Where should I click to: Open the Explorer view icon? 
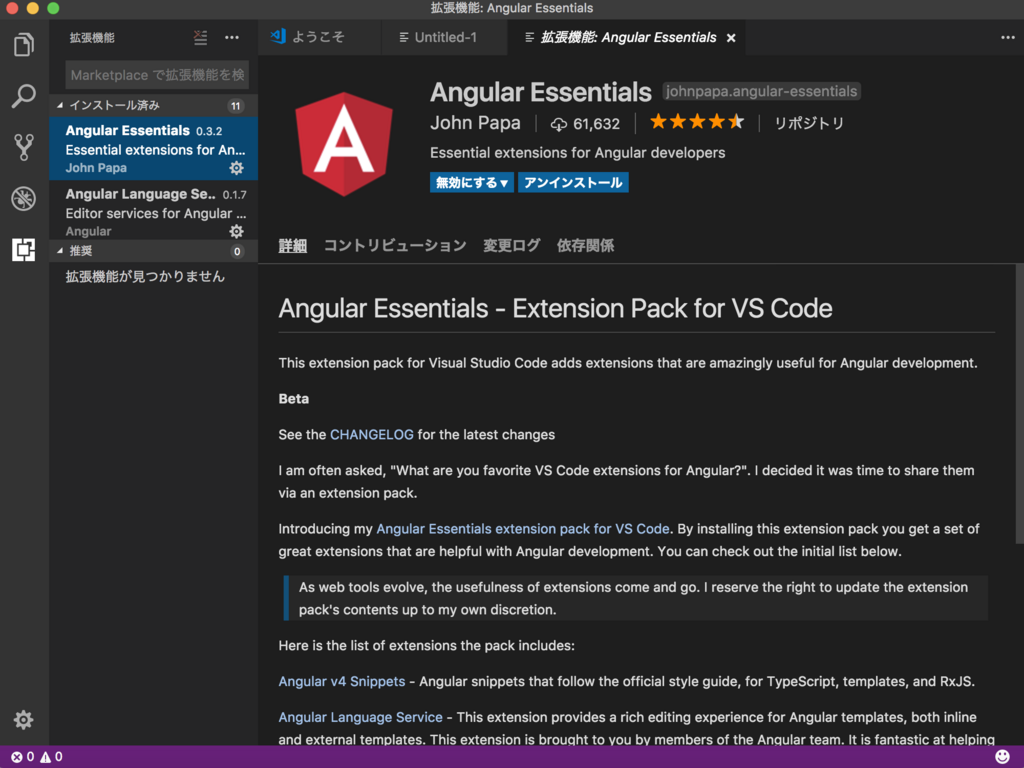[x=23, y=43]
